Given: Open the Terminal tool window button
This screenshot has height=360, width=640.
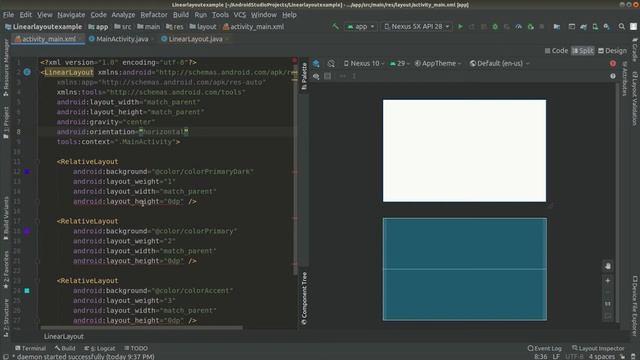Looking at the screenshot, I should click(30, 348).
